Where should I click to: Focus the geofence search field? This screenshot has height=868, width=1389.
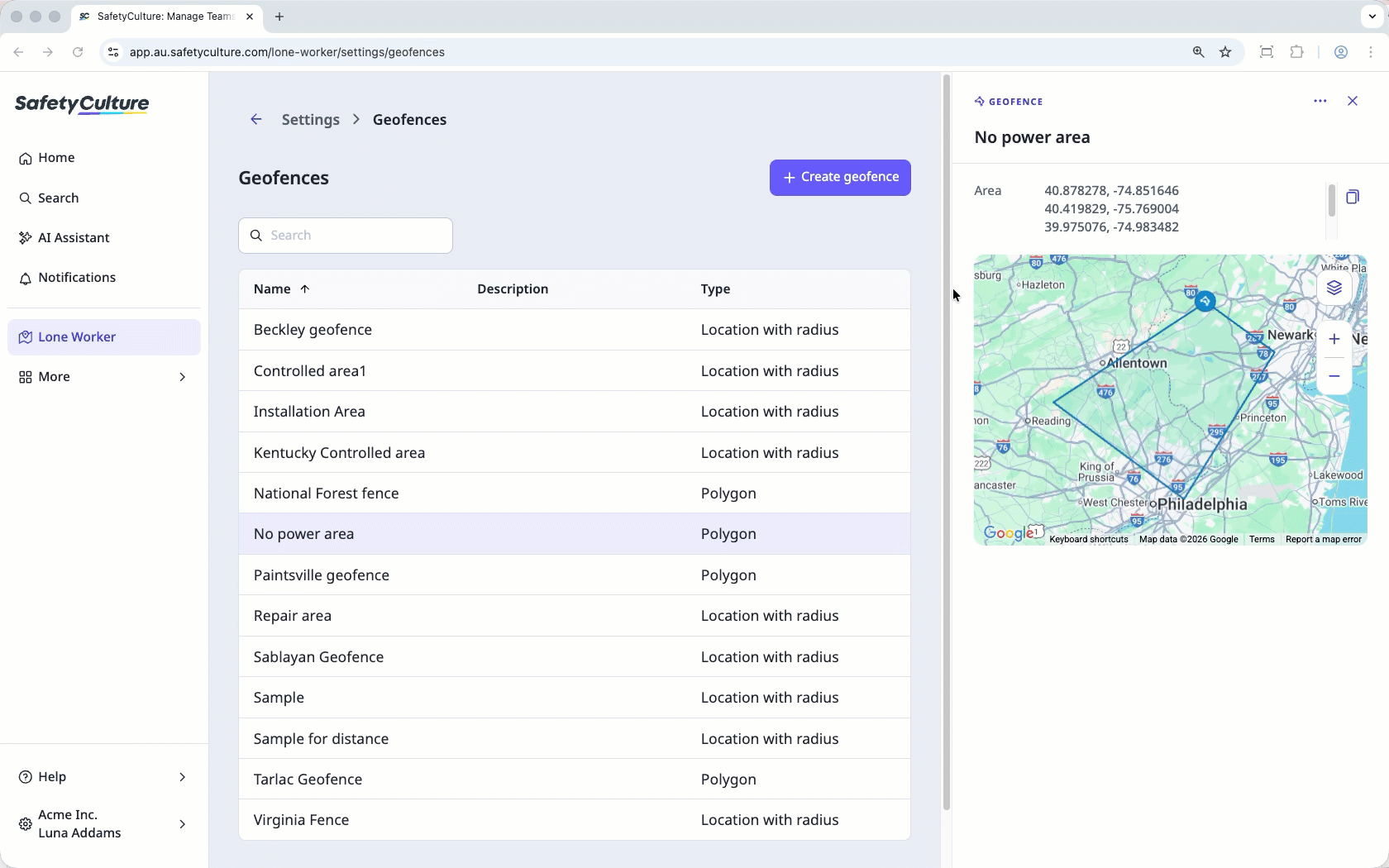[x=346, y=236]
